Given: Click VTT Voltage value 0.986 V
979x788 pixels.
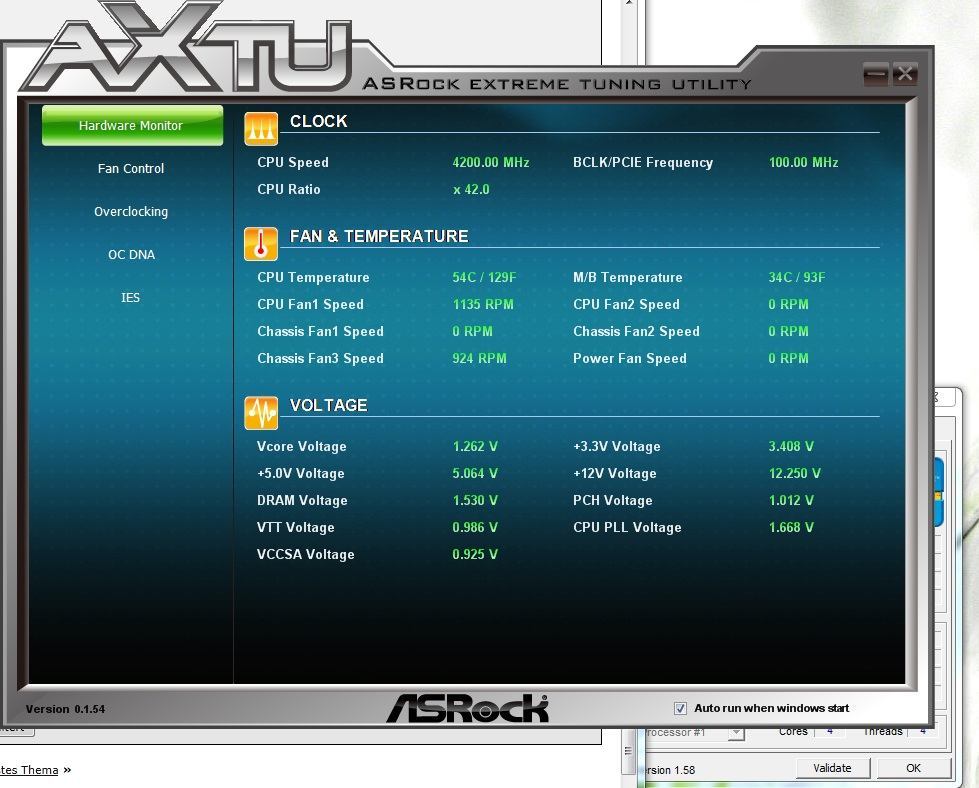Looking at the screenshot, I should pos(475,527).
